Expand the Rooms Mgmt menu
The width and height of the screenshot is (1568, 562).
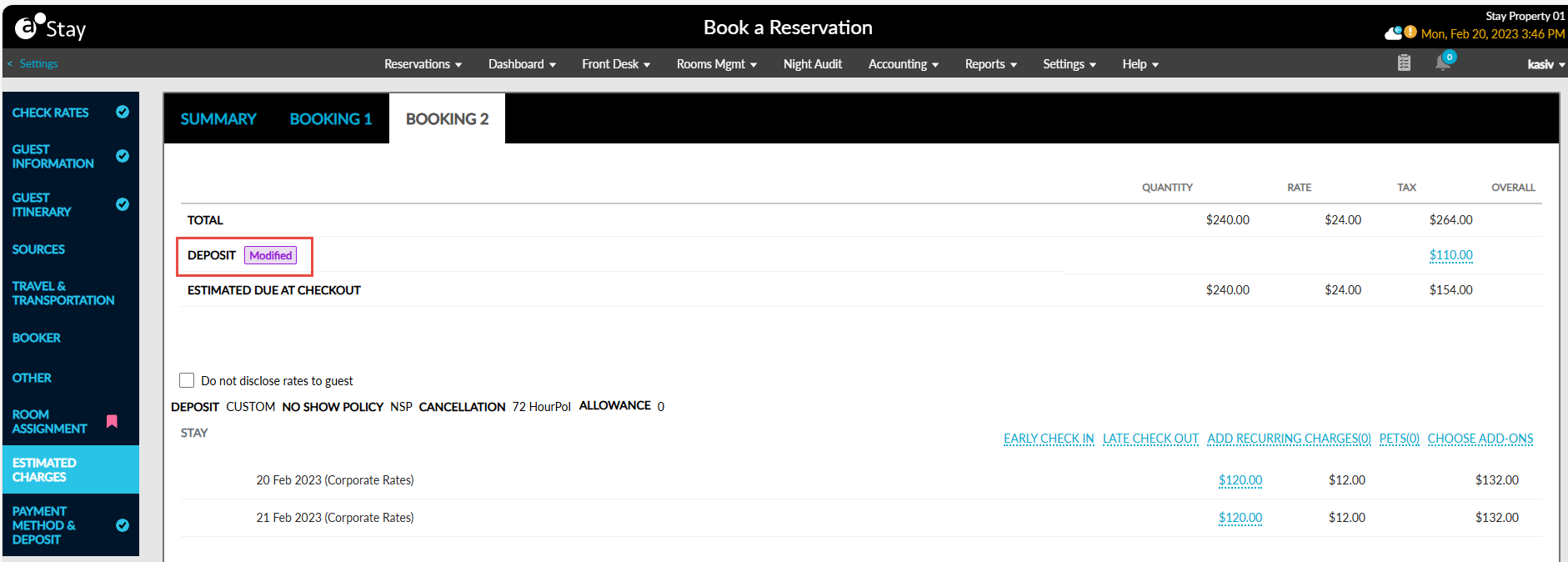point(717,64)
